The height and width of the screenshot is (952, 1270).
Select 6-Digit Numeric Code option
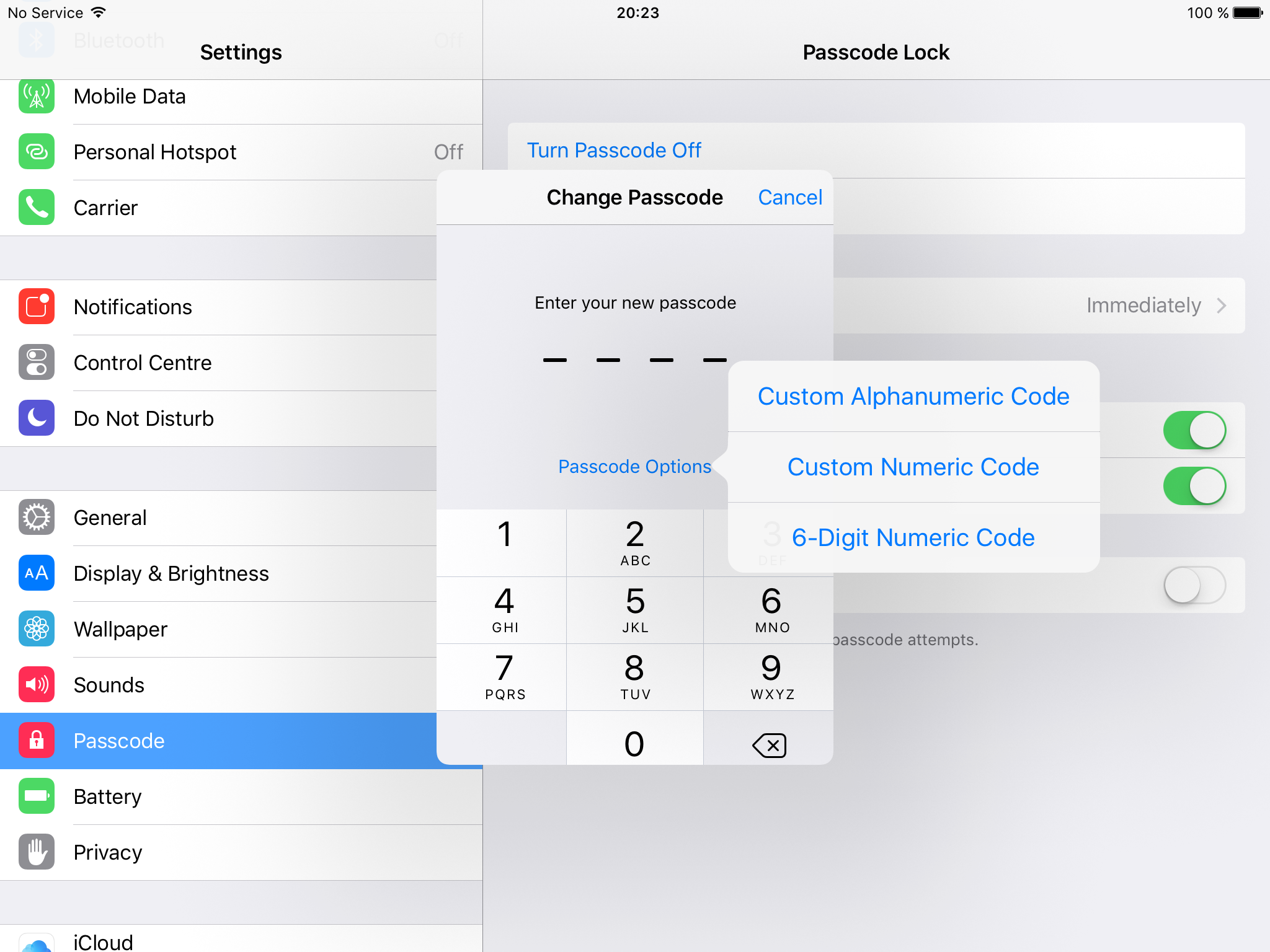(x=912, y=538)
